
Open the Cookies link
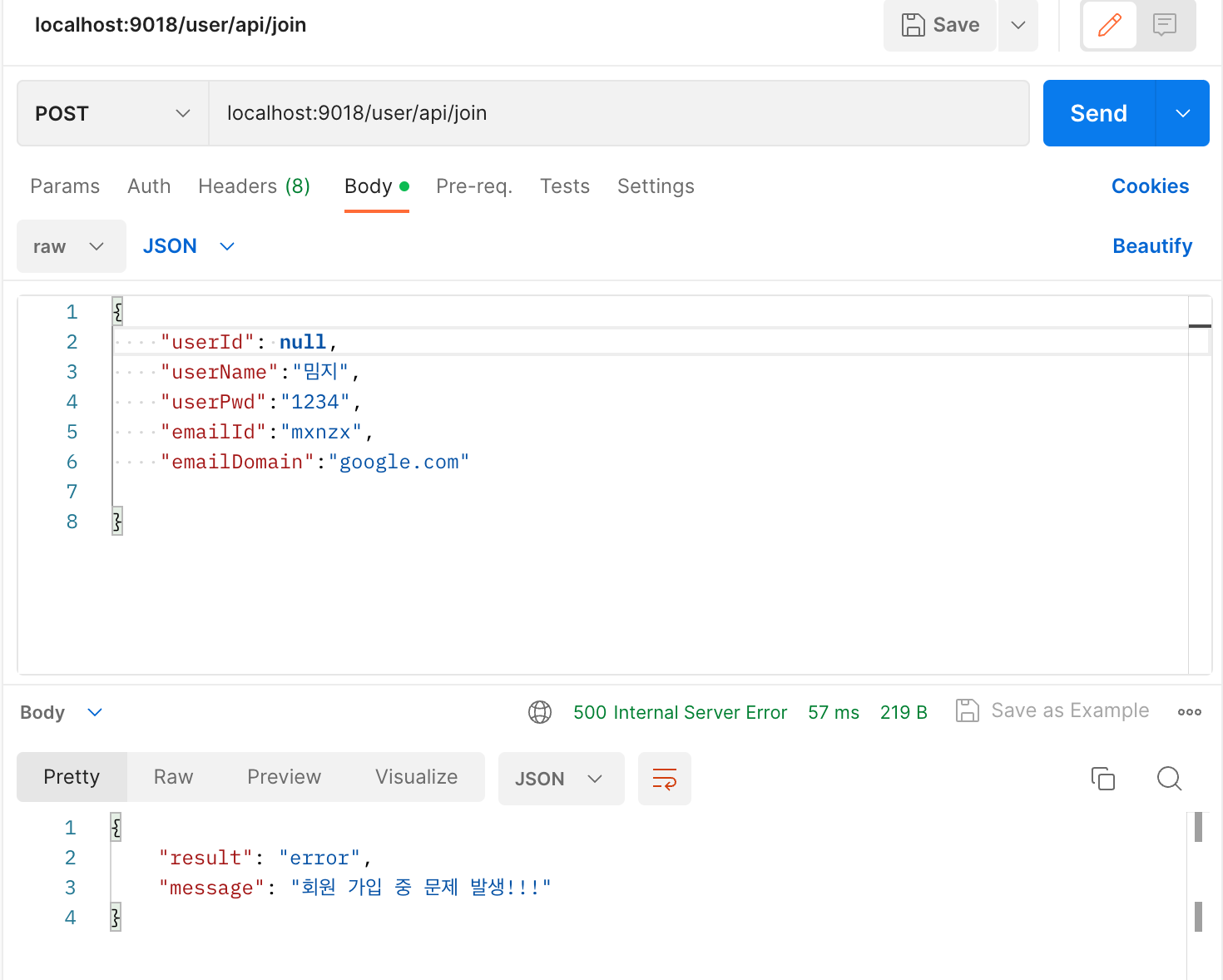click(1150, 186)
